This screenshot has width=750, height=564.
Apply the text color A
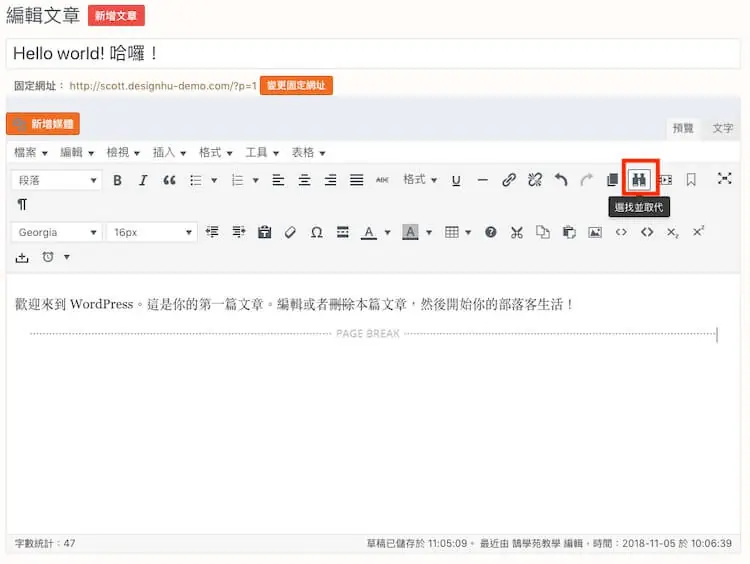pos(369,232)
